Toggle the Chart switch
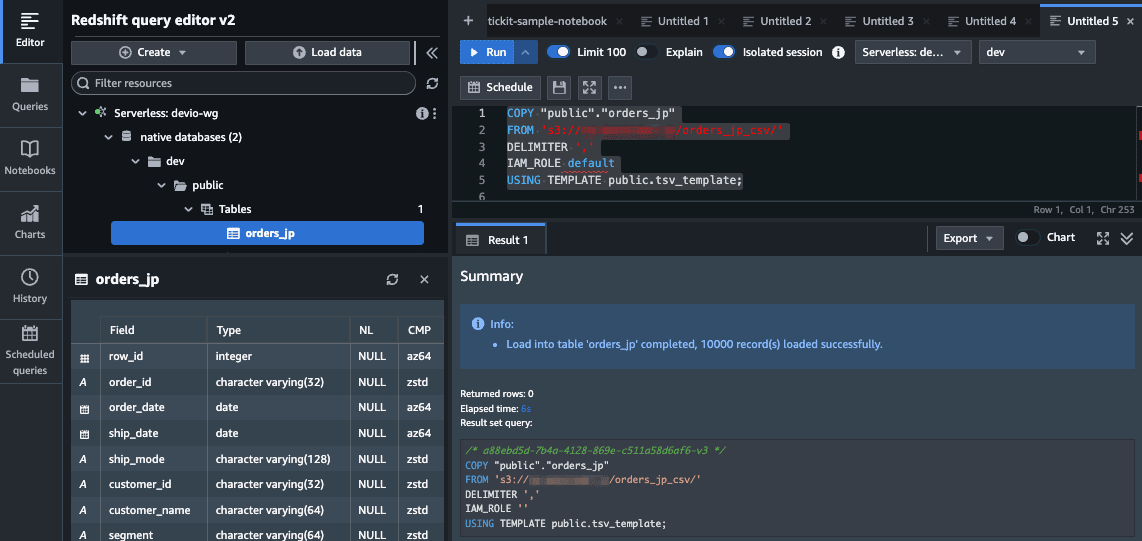Image resolution: width=1142 pixels, height=541 pixels. 1028,237
